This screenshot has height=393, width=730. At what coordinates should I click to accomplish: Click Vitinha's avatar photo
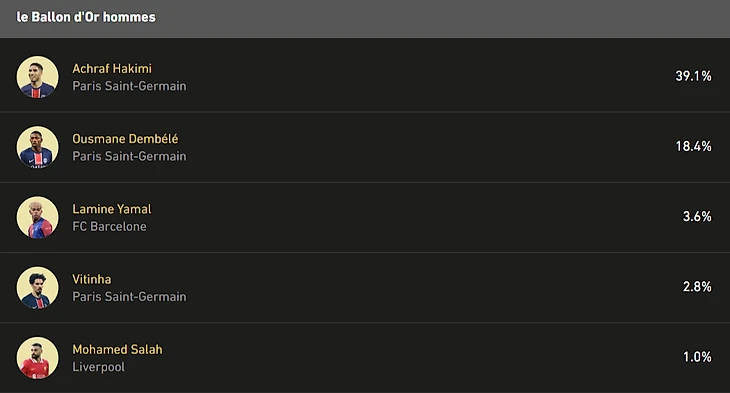[x=38, y=288]
